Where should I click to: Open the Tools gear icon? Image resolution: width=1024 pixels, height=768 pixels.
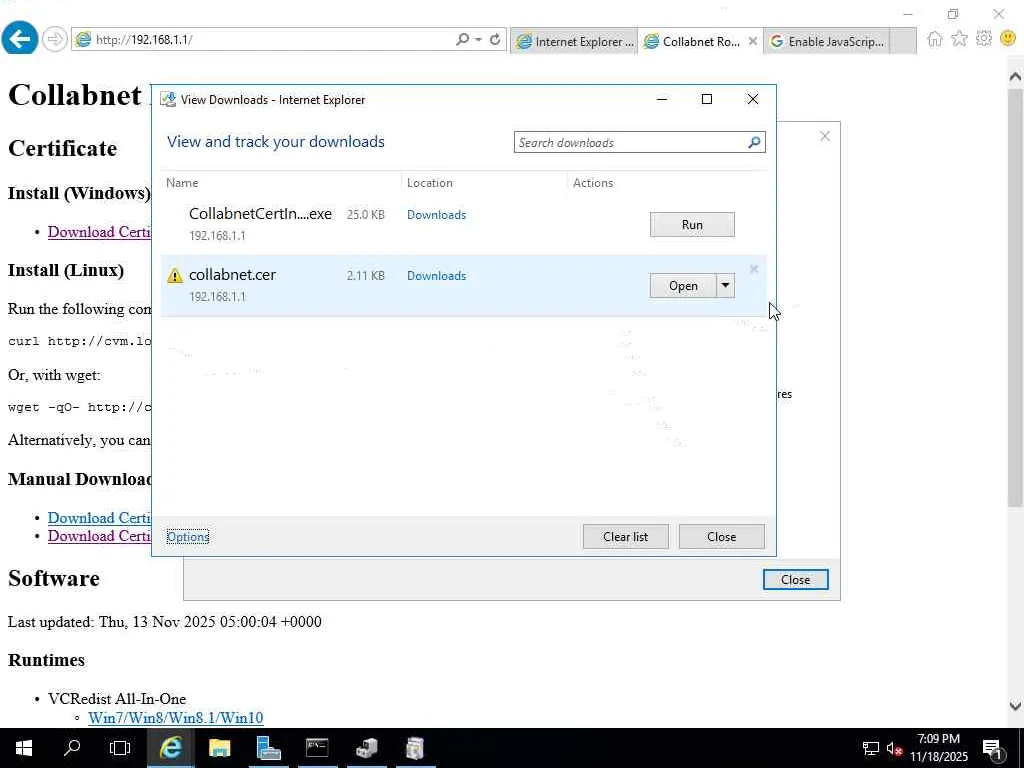[984, 39]
